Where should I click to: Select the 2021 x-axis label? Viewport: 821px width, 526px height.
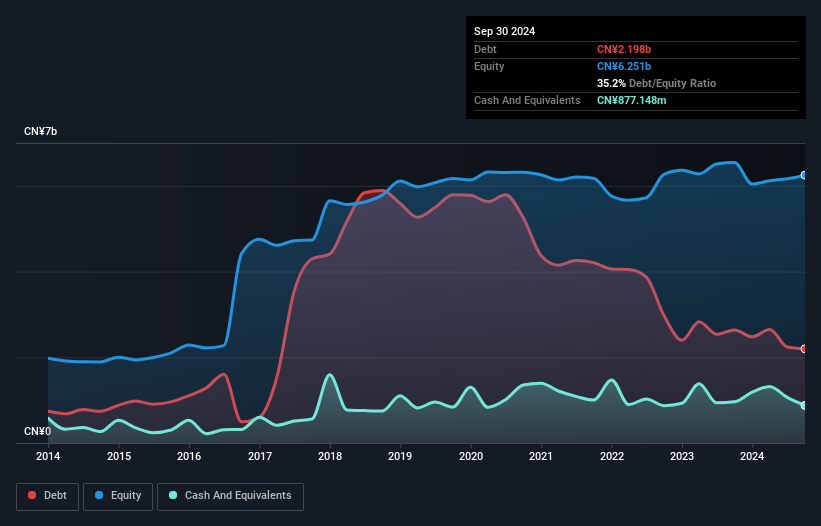pos(541,456)
